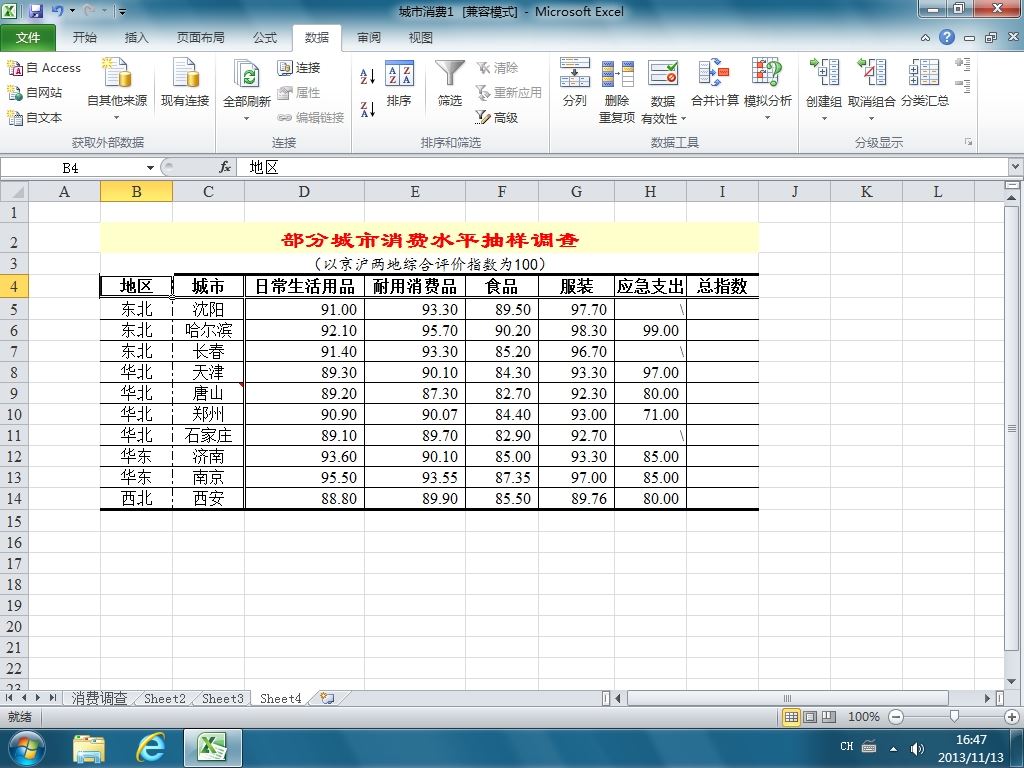Switch to Page Layout view

810,717
